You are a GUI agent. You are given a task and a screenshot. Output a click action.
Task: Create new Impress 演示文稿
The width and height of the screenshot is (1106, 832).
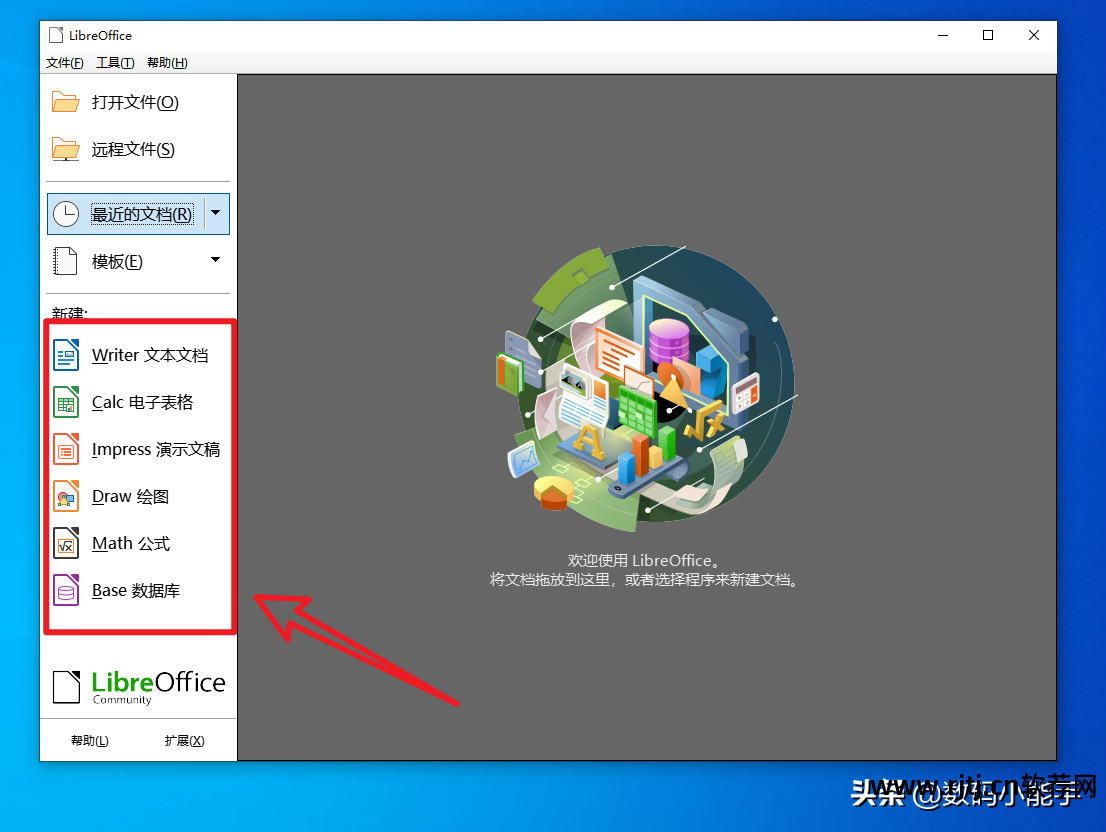click(x=156, y=450)
